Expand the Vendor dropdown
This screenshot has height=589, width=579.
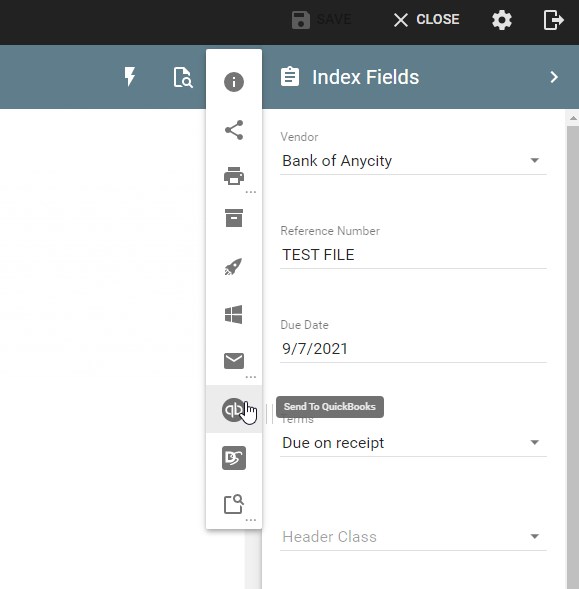[413, 161]
